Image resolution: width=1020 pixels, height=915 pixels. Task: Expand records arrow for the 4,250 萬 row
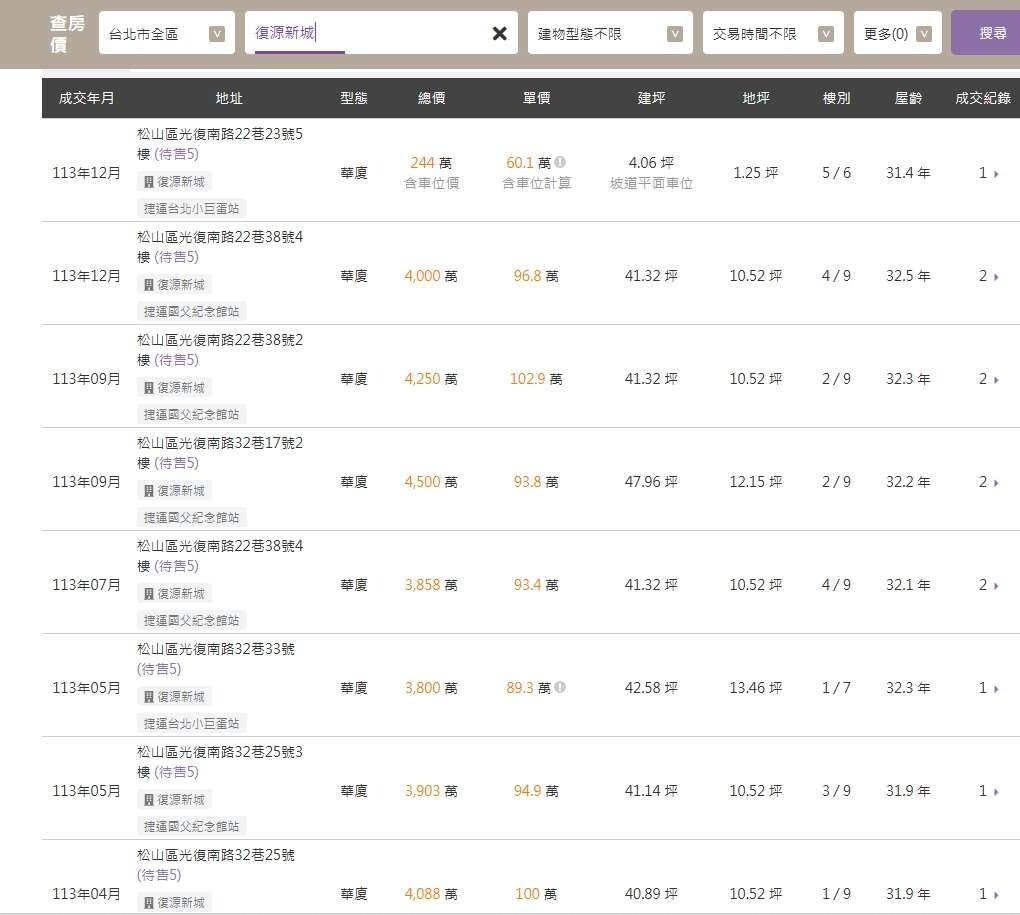pyautogui.click(x=996, y=379)
